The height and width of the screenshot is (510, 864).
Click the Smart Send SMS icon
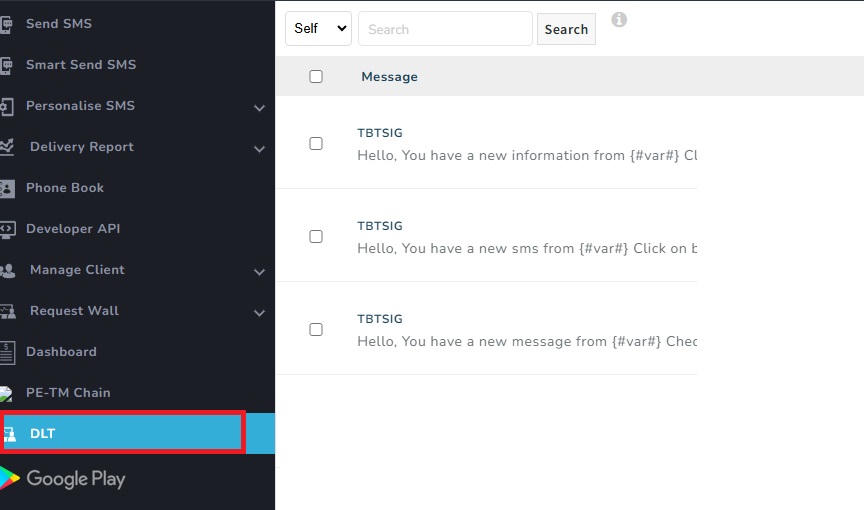pyautogui.click(x=6, y=65)
